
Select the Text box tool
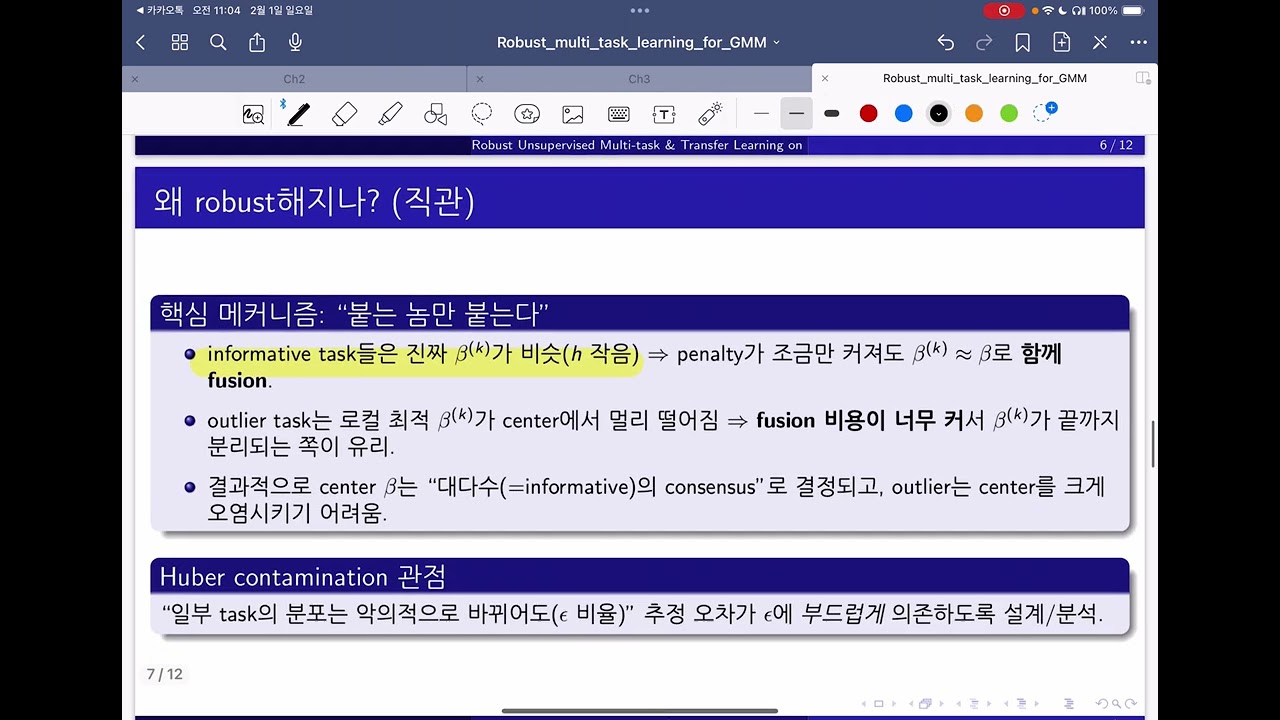point(664,114)
